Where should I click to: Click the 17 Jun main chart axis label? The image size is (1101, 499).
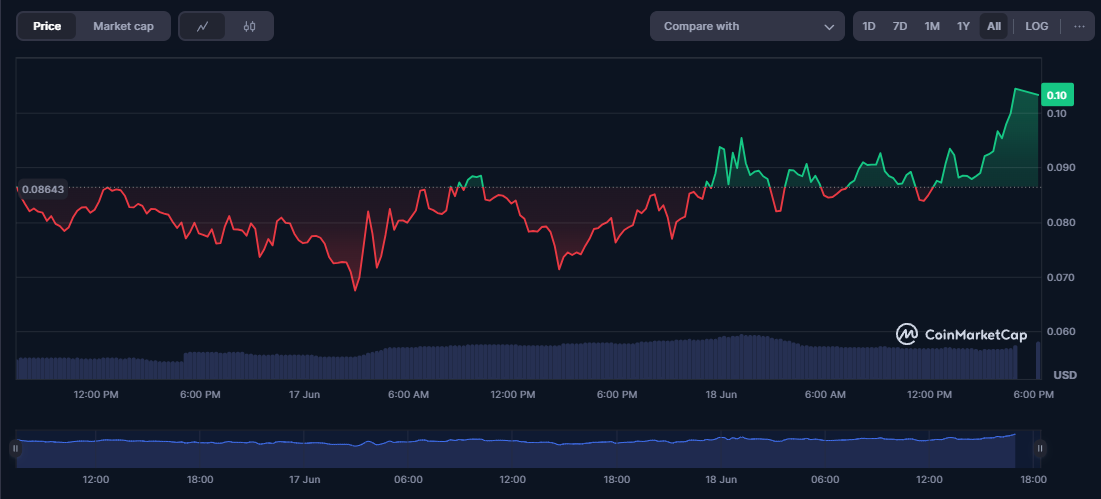304,395
